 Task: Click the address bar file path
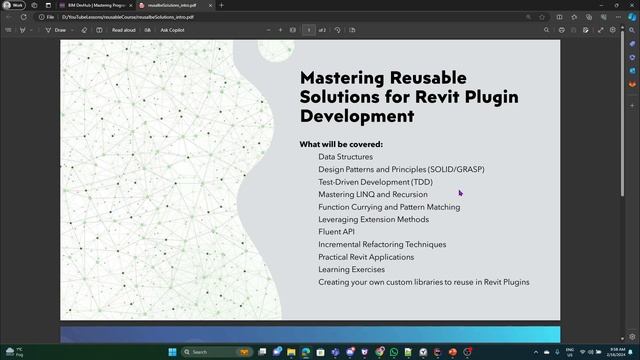[x=128, y=17]
